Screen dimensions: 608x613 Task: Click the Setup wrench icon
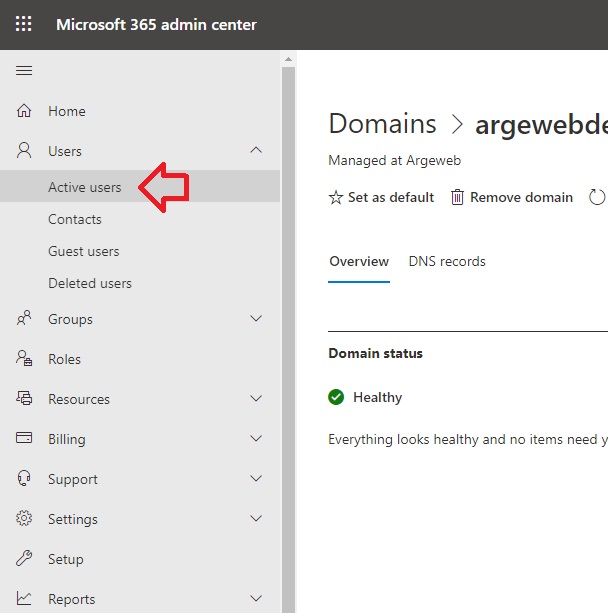click(x=24, y=558)
